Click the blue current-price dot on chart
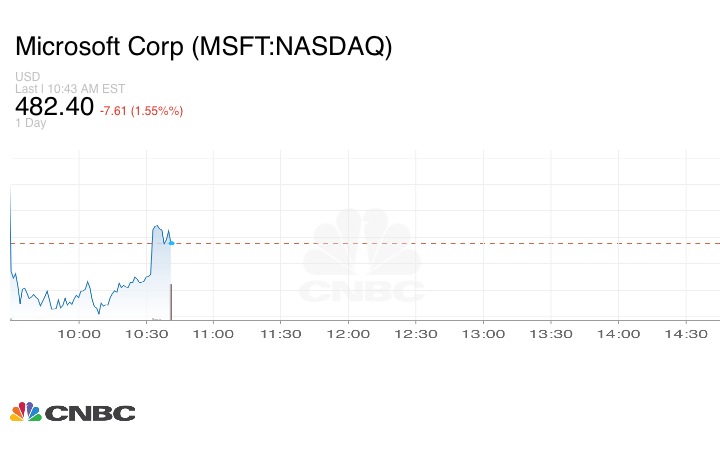Viewport: 720px width, 450px height. 172,243
